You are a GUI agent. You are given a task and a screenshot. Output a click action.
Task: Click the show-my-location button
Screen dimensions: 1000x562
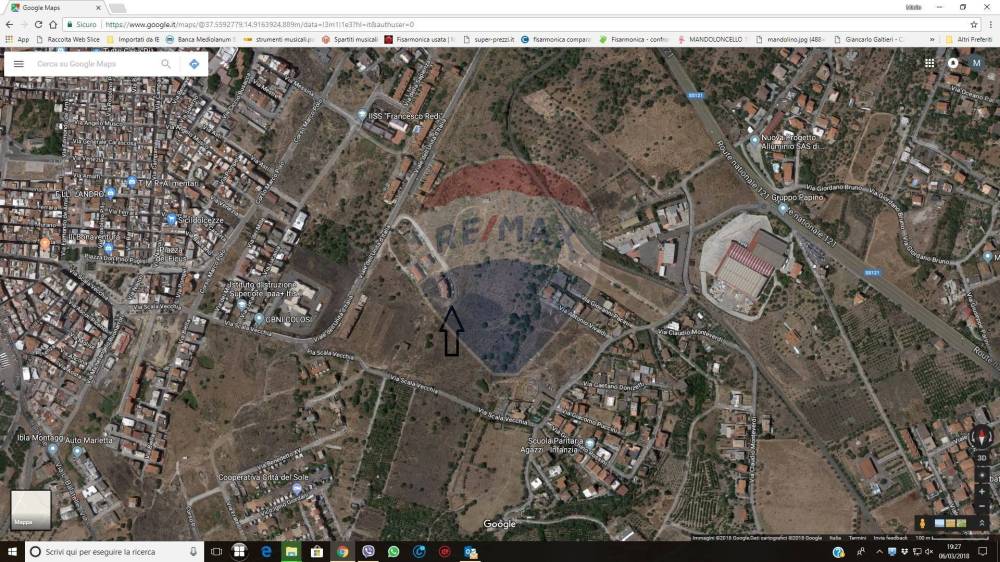pos(982,476)
